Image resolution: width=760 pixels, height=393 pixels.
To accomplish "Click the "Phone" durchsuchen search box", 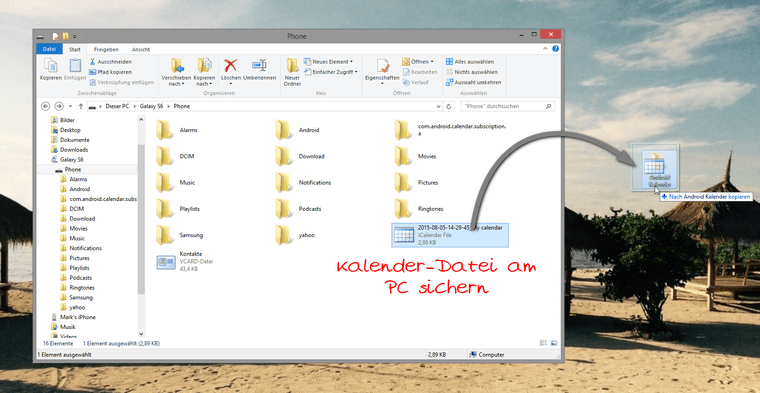I will [507, 106].
